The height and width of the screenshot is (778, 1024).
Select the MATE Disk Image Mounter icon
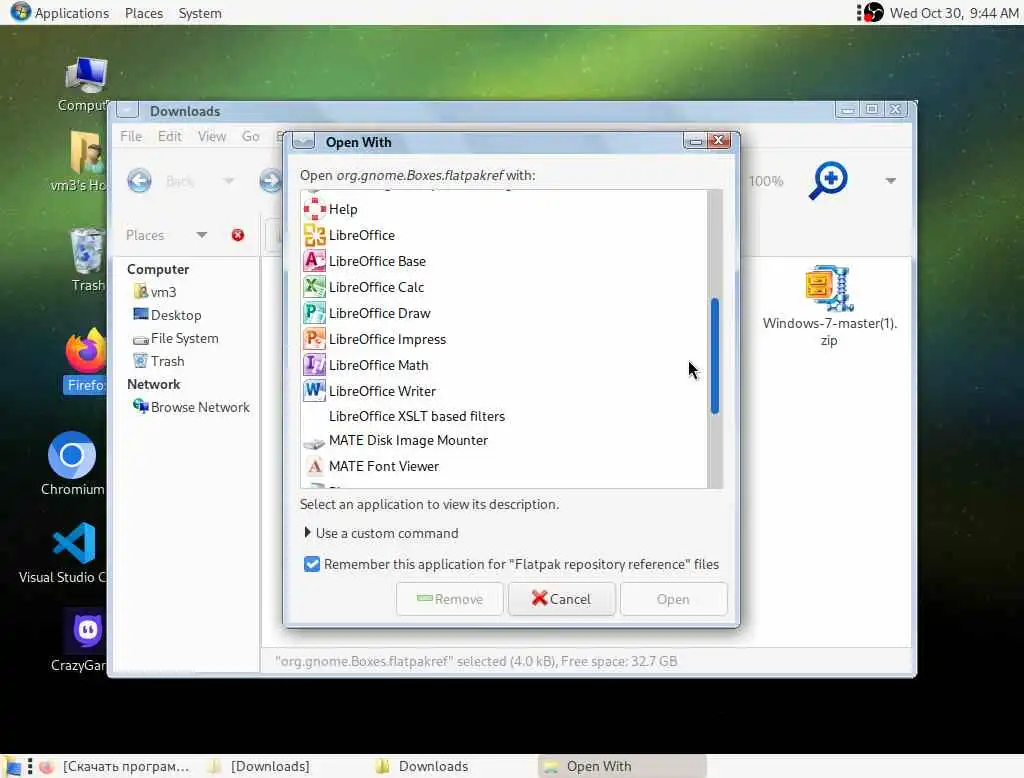click(x=314, y=442)
